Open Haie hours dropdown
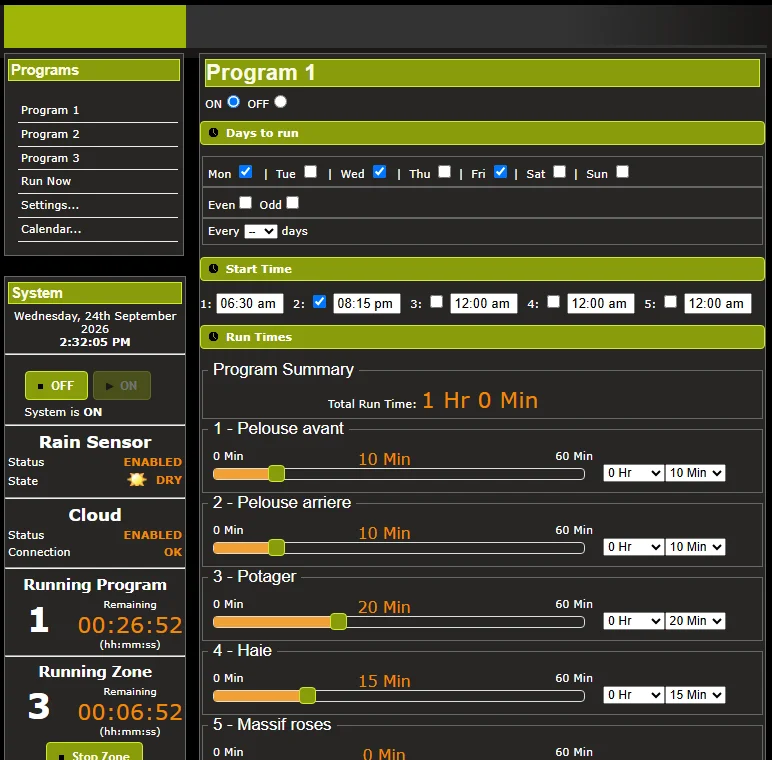772x760 pixels. (x=633, y=695)
